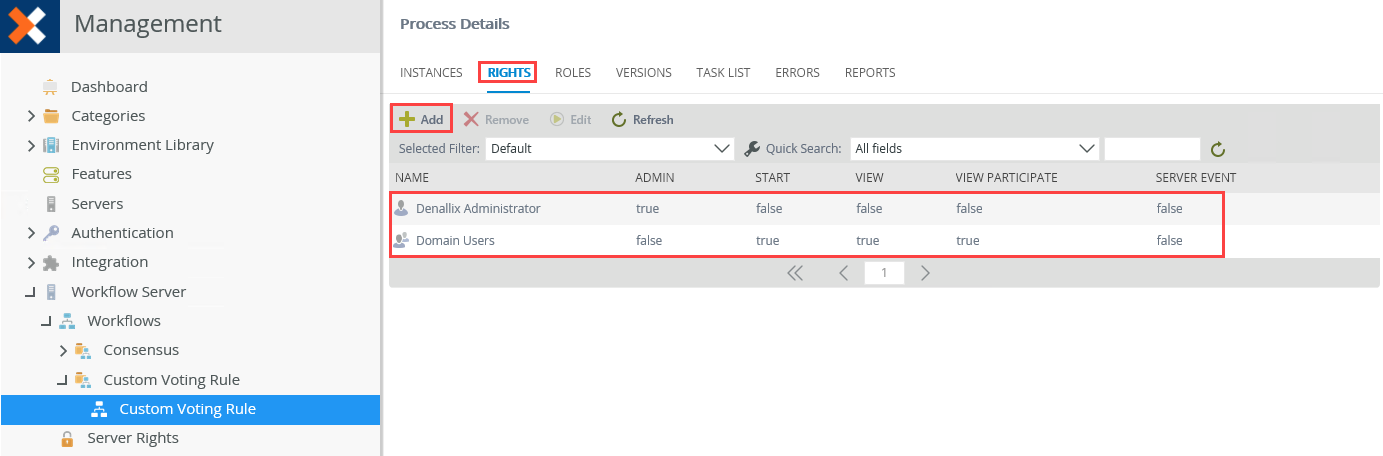Sort by the Admin column header

click(x=655, y=178)
